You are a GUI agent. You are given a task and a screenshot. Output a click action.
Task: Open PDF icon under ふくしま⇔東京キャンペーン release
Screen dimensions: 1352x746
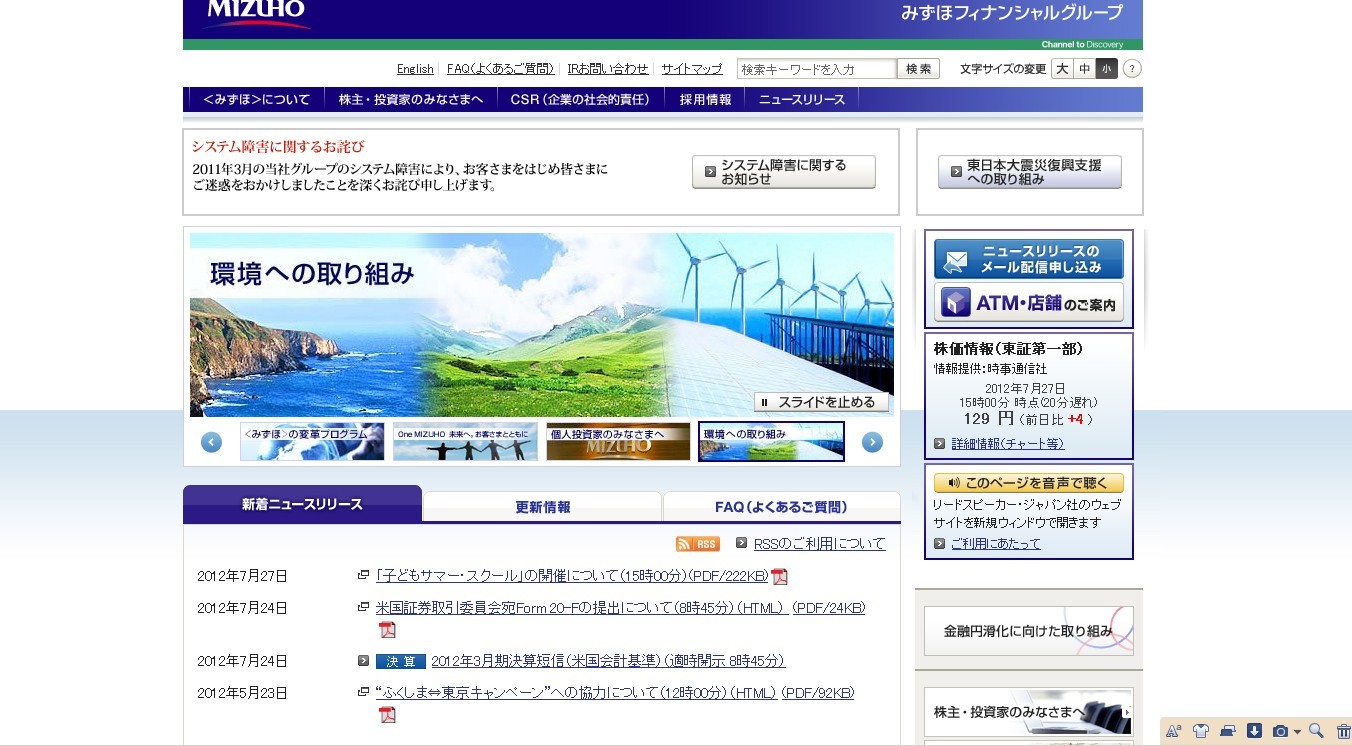coord(387,714)
